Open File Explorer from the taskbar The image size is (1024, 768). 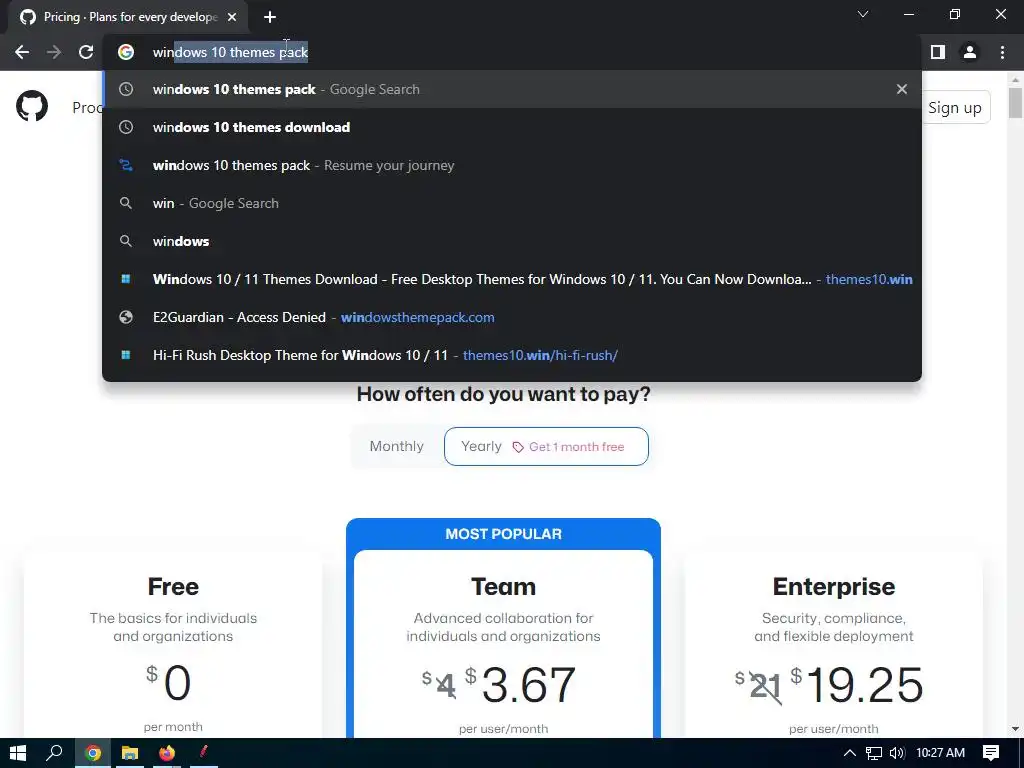[x=130, y=753]
